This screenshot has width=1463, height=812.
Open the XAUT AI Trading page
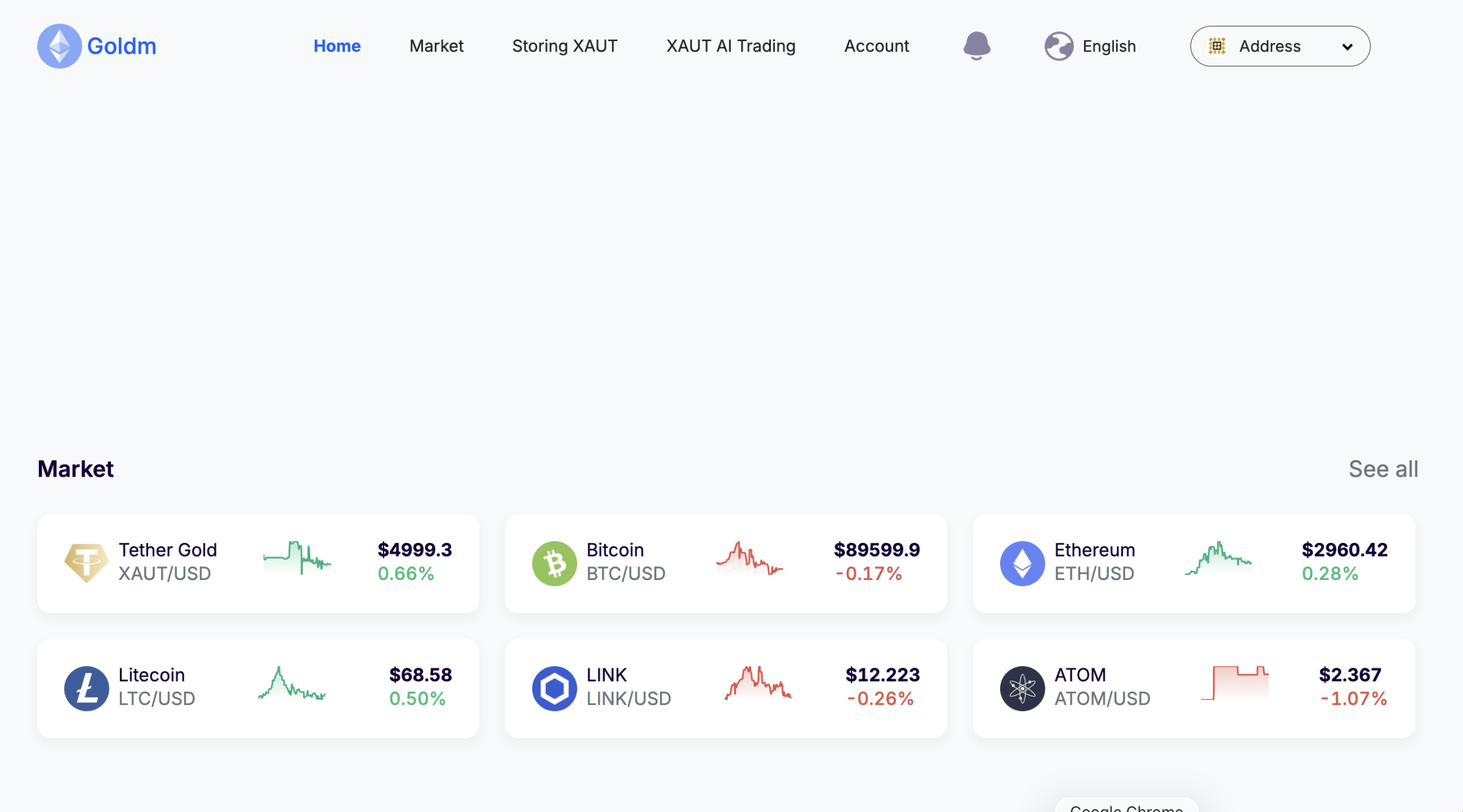click(x=730, y=46)
